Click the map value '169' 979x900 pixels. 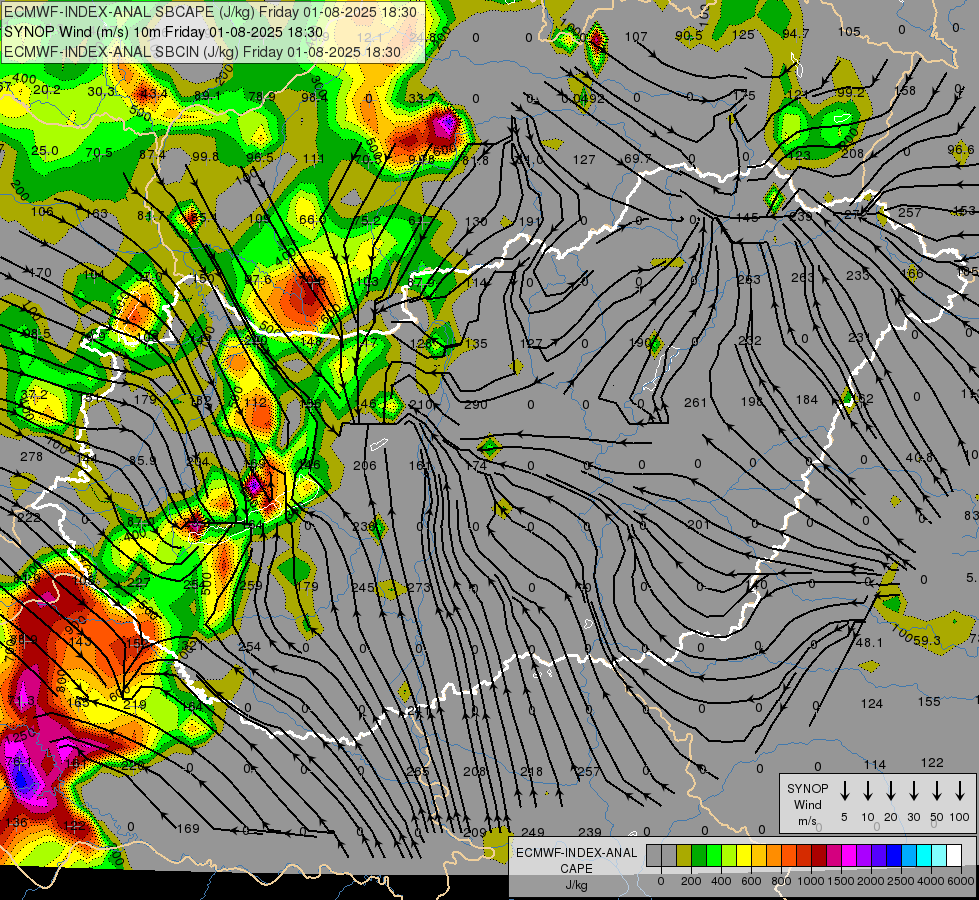(x=188, y=829)
